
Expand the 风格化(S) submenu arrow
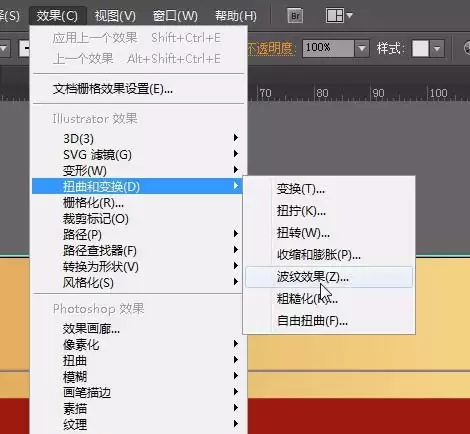tap(236, 282)
